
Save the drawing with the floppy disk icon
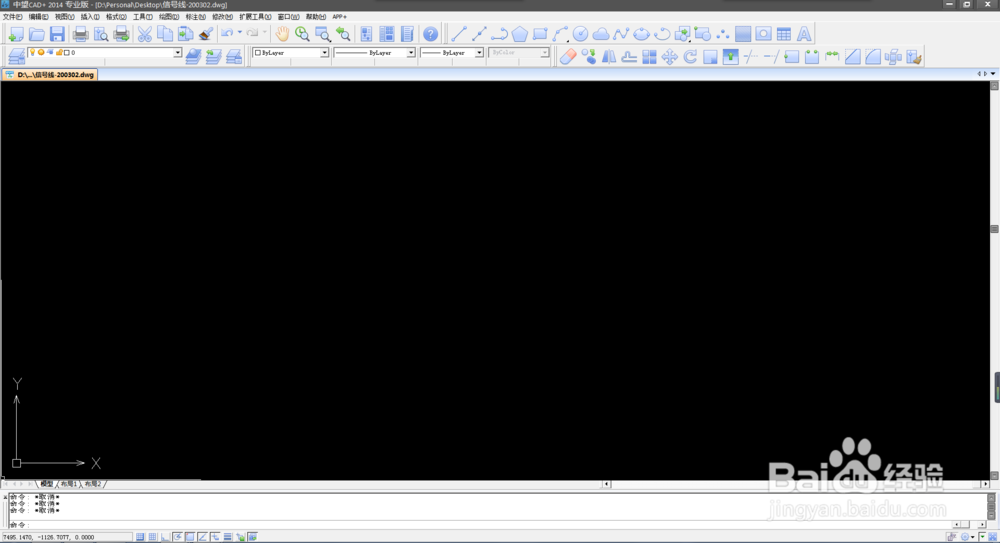[x=57, y=34]
